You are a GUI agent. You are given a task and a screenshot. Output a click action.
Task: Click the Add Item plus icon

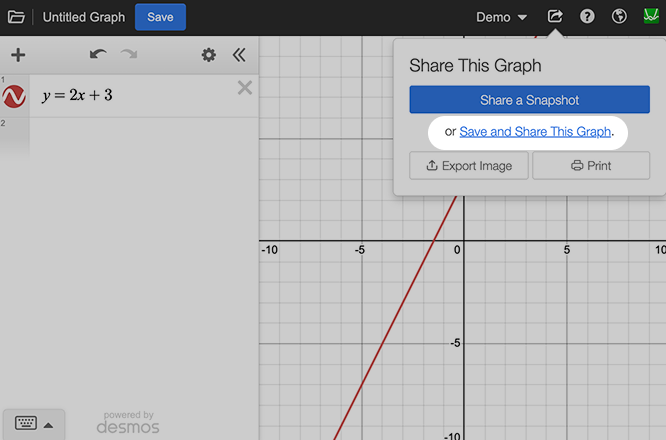17,55
